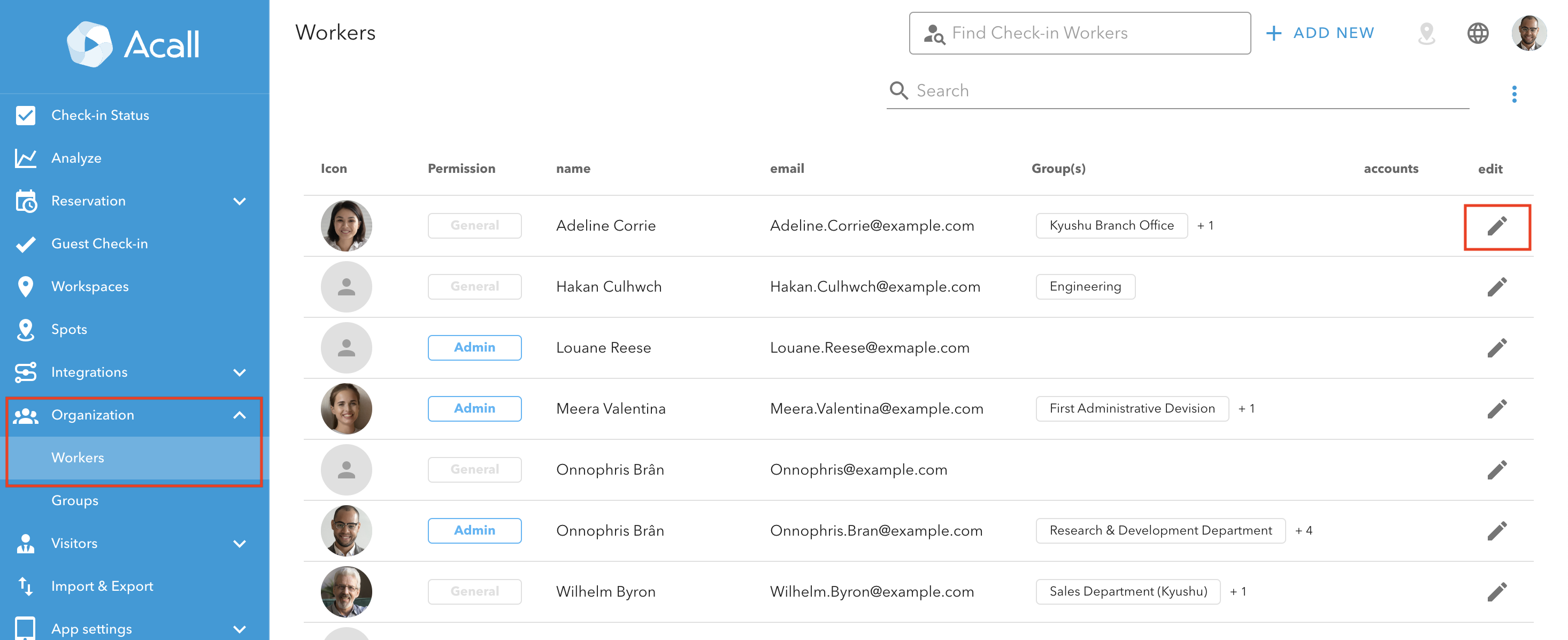Click the edit pencil for Wilhelm Byron
The image size is (1568, 640).
(1496, 591)
